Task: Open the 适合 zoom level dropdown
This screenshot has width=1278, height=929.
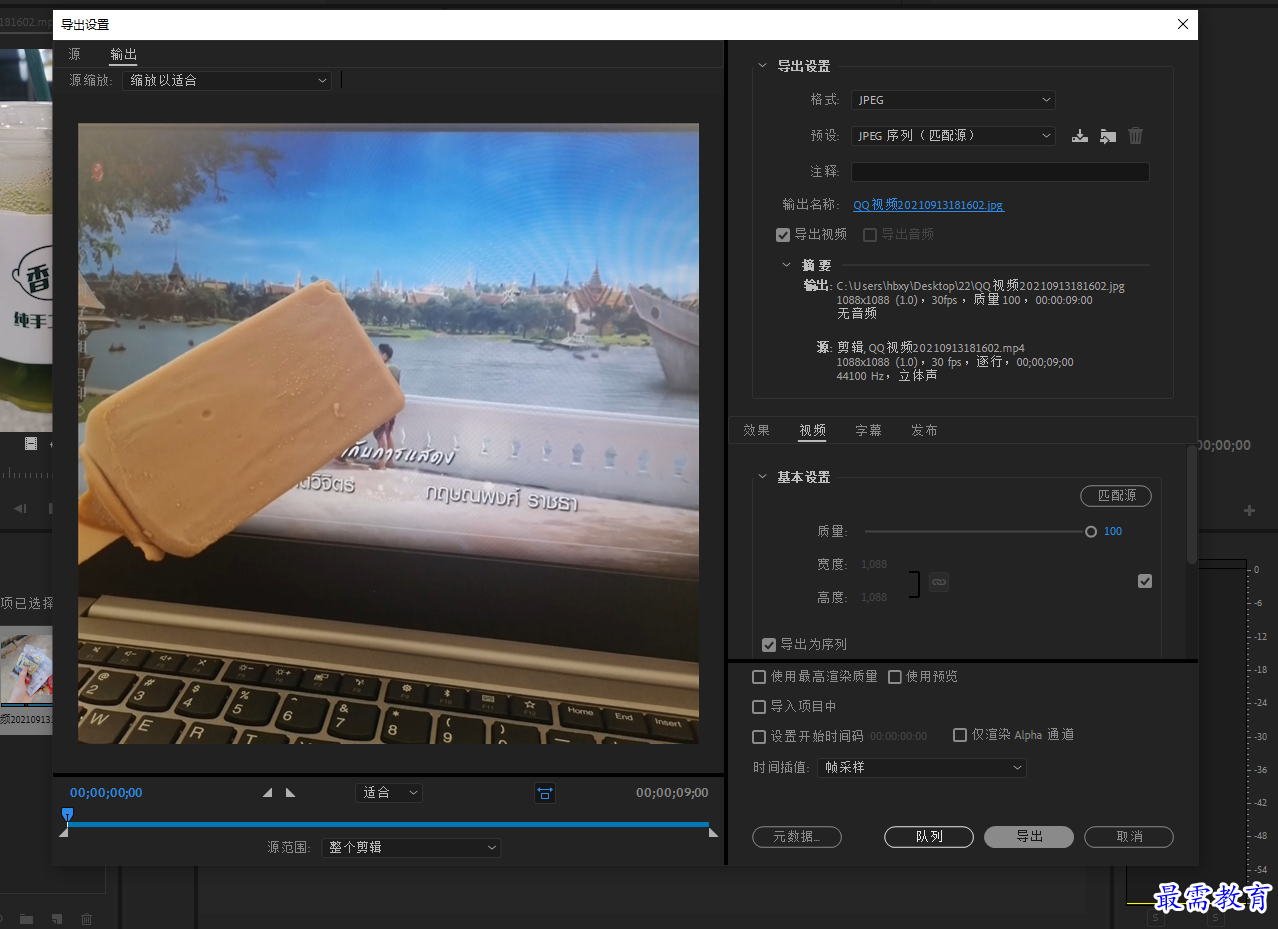Action: 389,793
